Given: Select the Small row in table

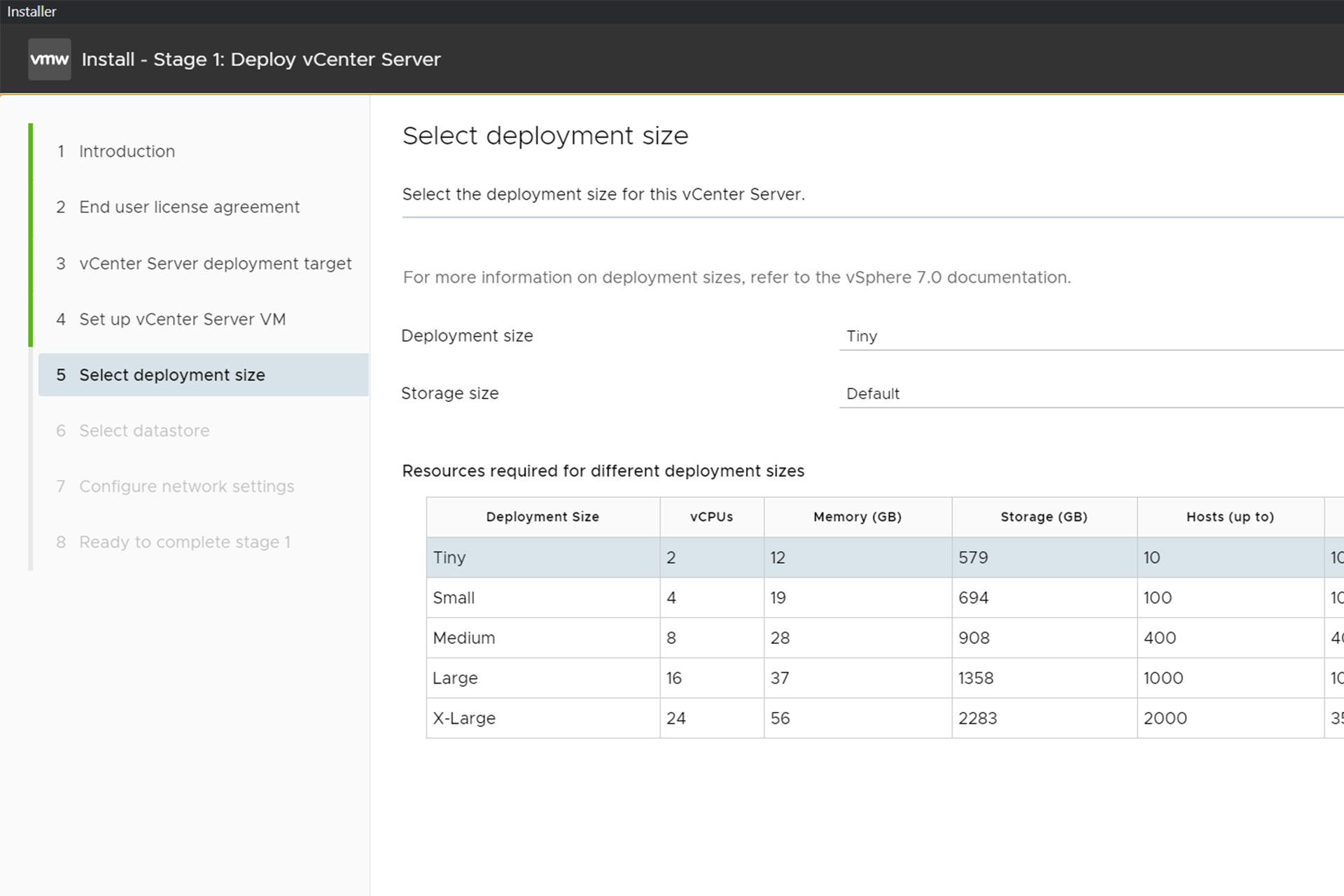Looking at the screenshot, I should tap(885, 598).
